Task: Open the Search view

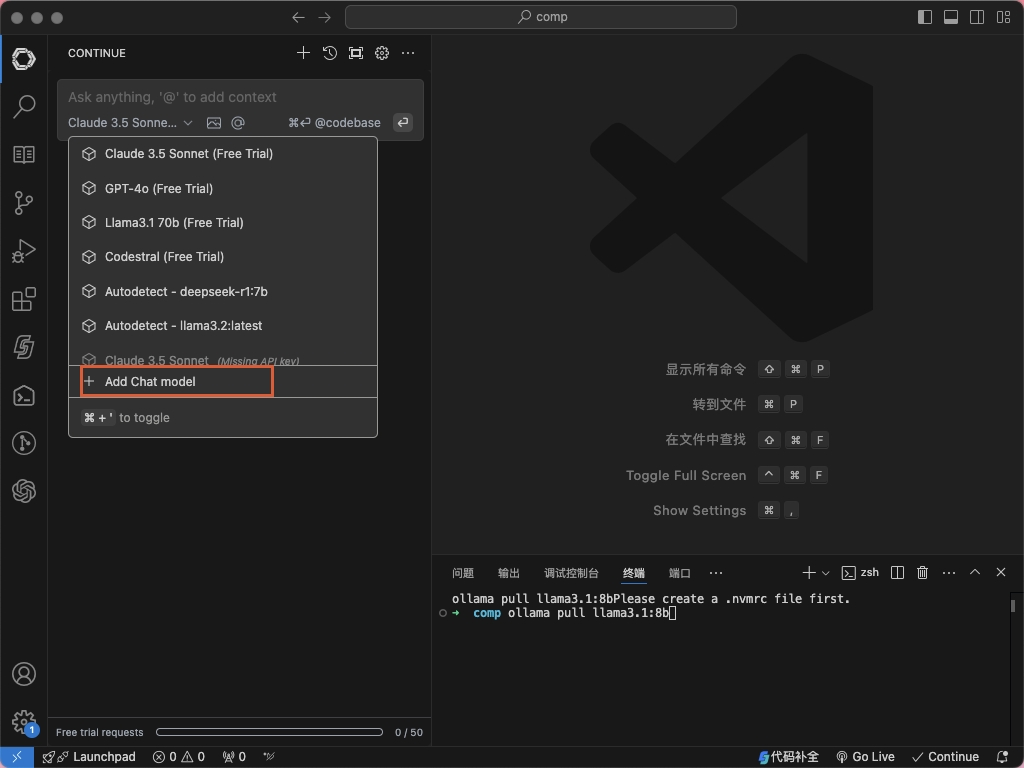Action: click(24, 106)
